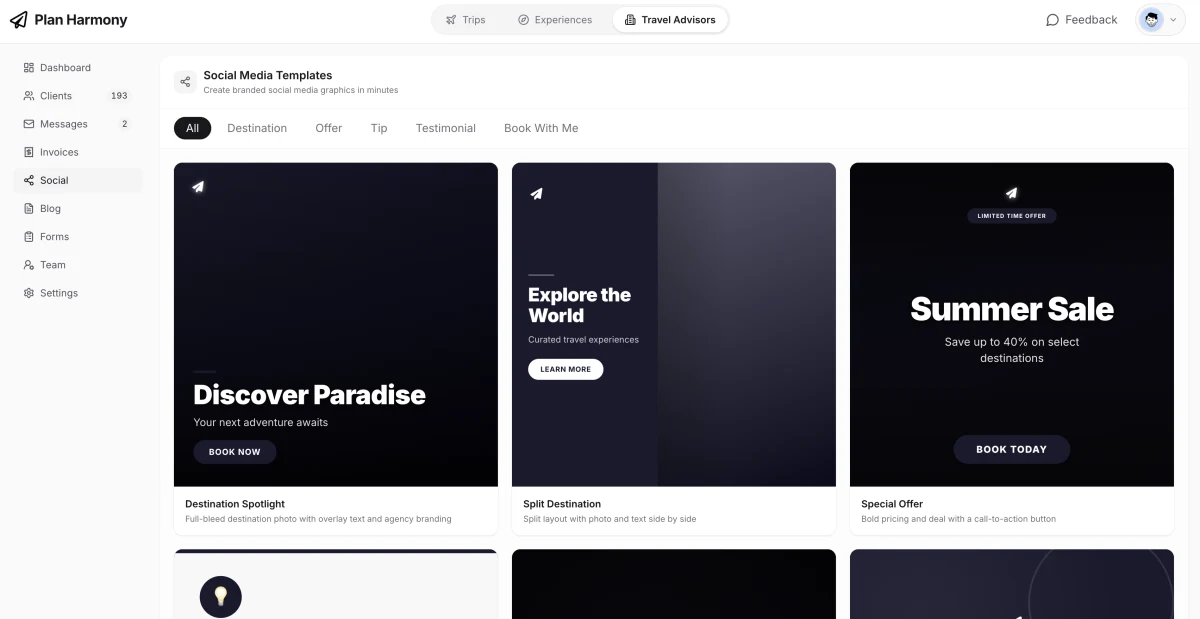Filter templates by Destination
The image size is (1200, 619).
[257, 128]
